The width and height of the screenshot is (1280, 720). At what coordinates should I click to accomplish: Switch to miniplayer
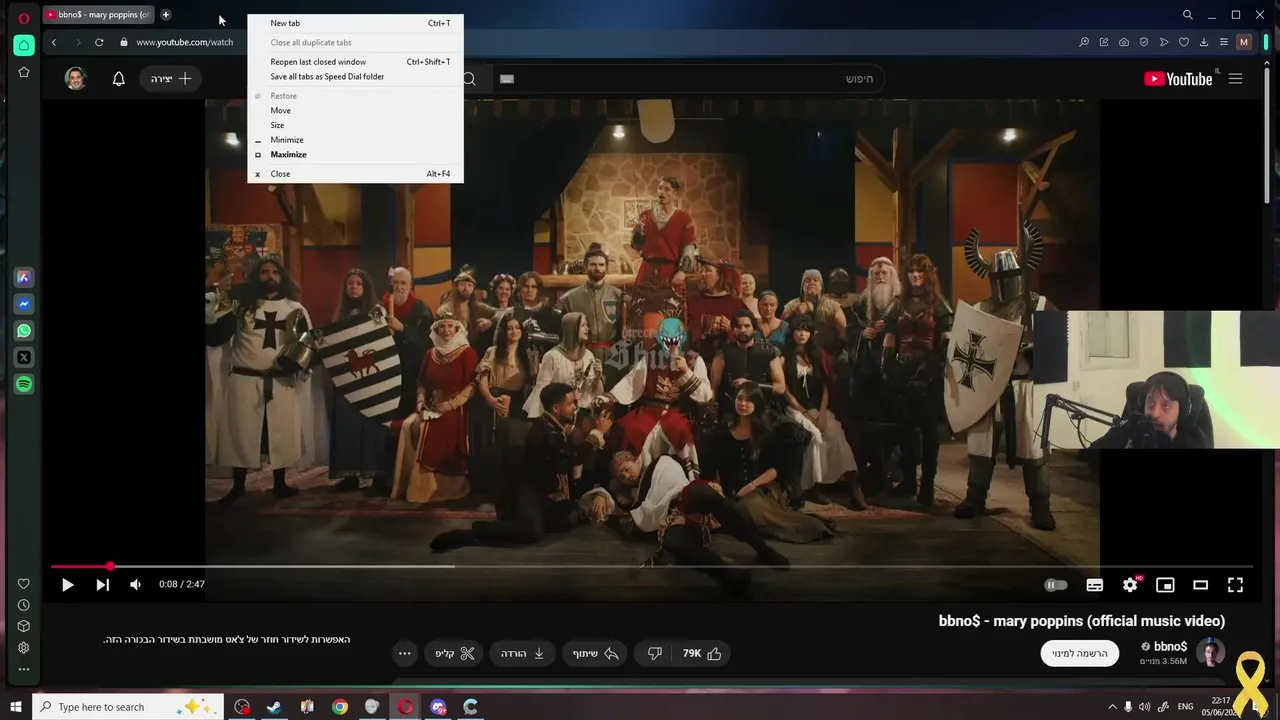coord(1165,585)
